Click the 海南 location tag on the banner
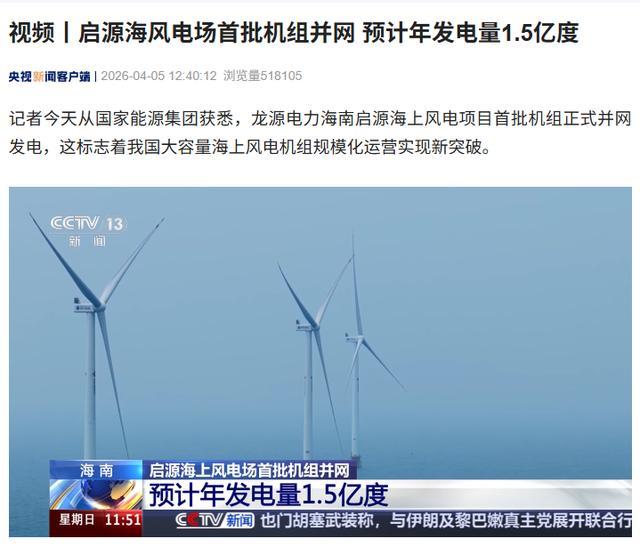 pos(96,471)
